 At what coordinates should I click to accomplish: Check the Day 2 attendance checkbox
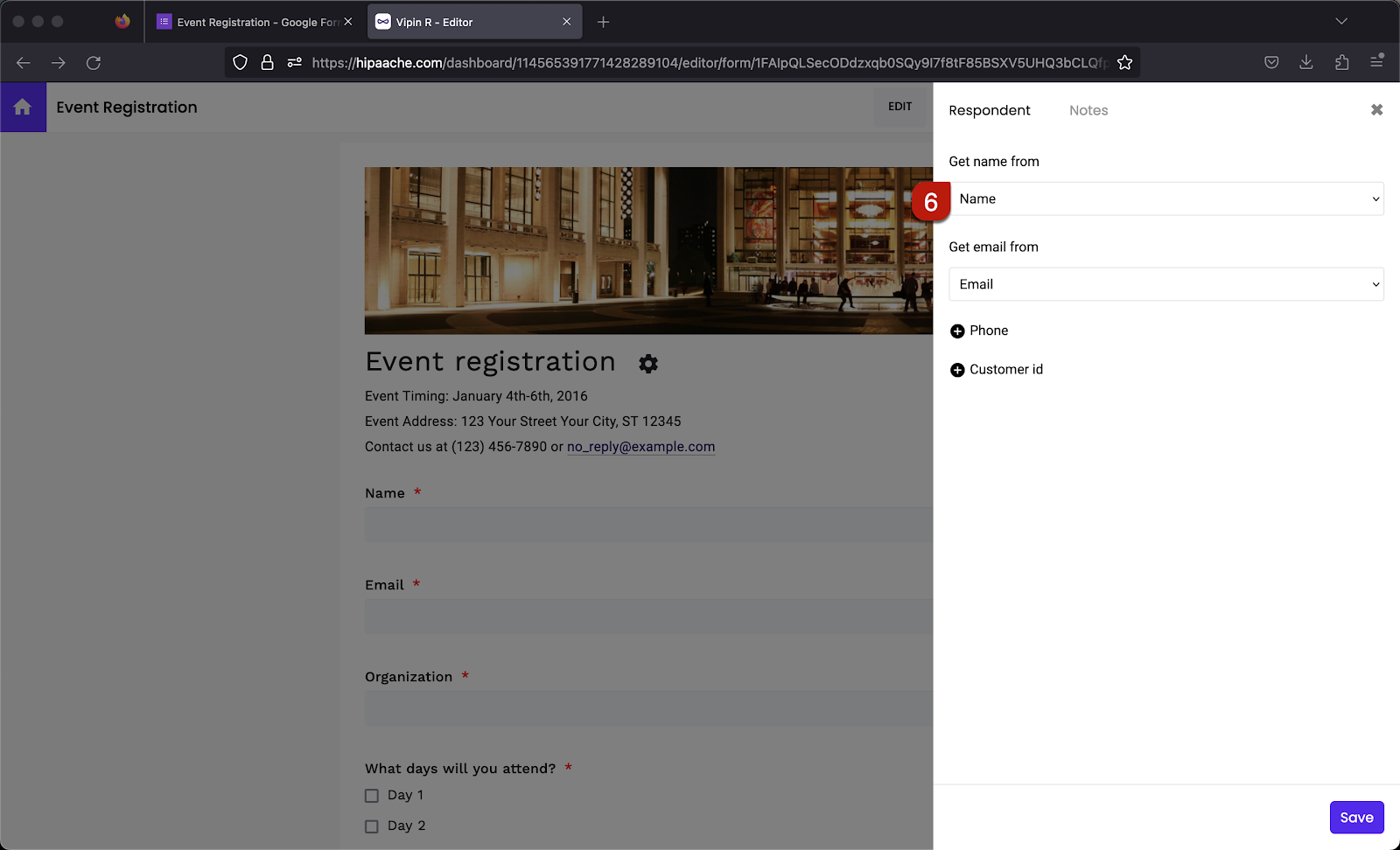pos(371,825)
